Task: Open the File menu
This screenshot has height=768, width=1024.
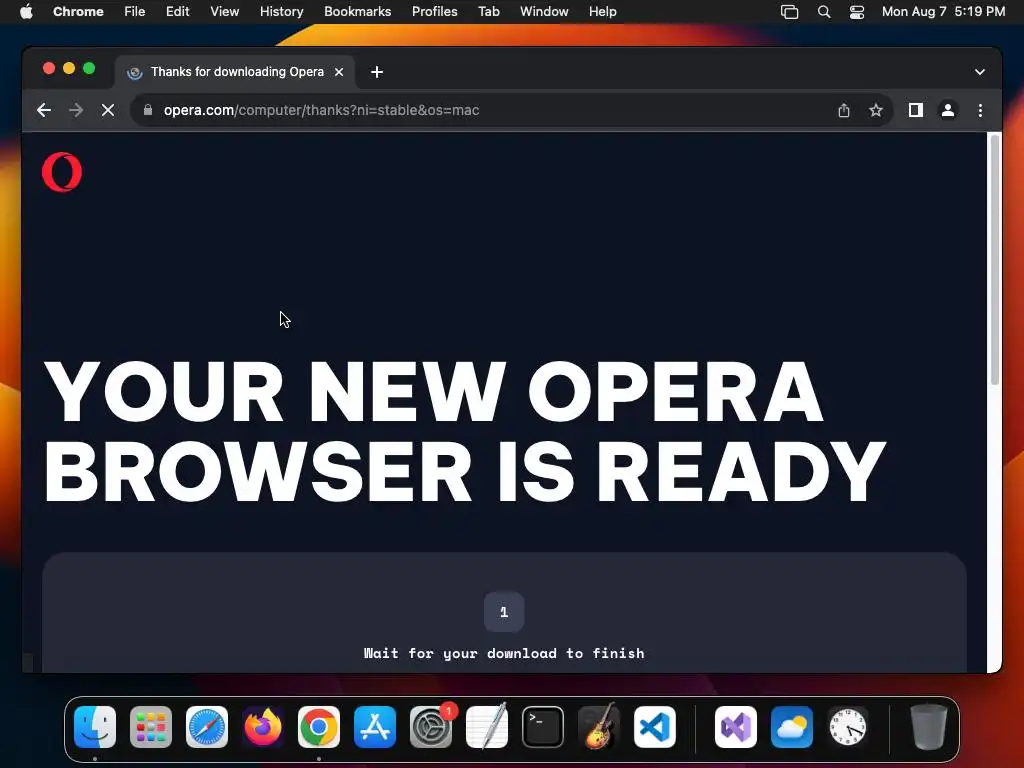Action: coord(135,12)
